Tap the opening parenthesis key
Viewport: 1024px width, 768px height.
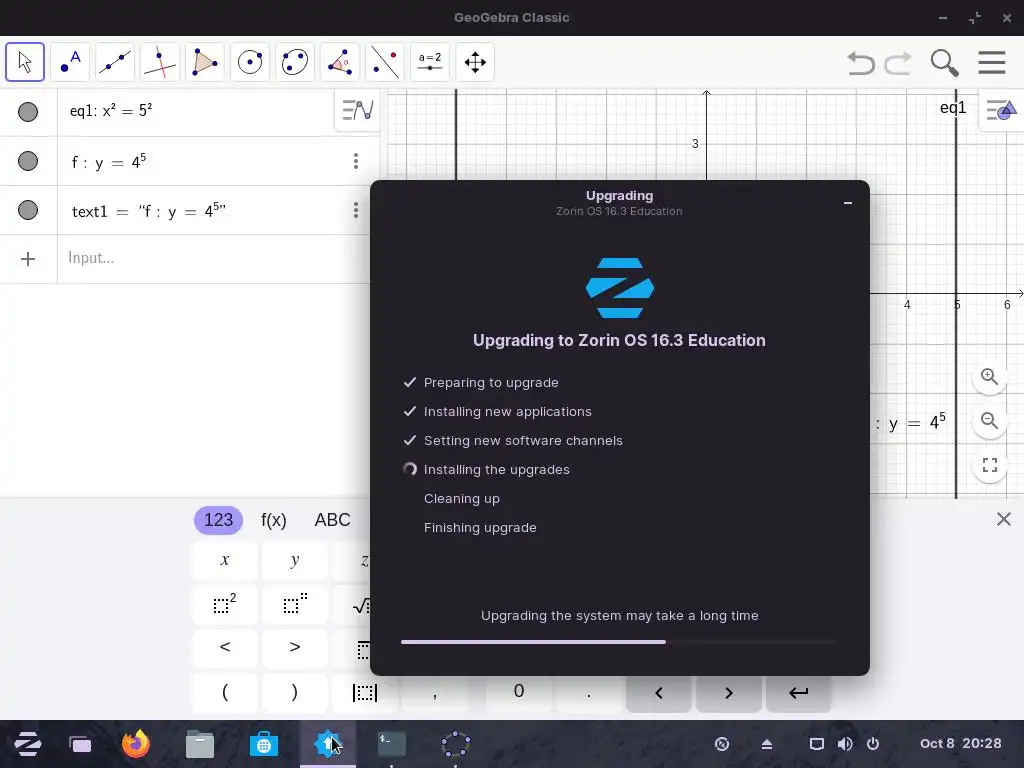(225, 692)
